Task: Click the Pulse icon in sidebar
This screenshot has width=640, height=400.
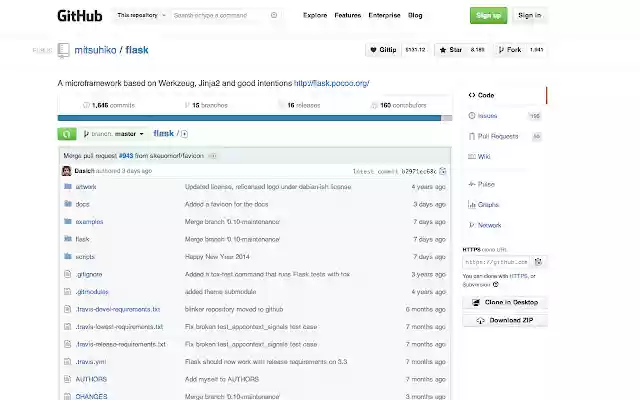Action: pos(472,184)
